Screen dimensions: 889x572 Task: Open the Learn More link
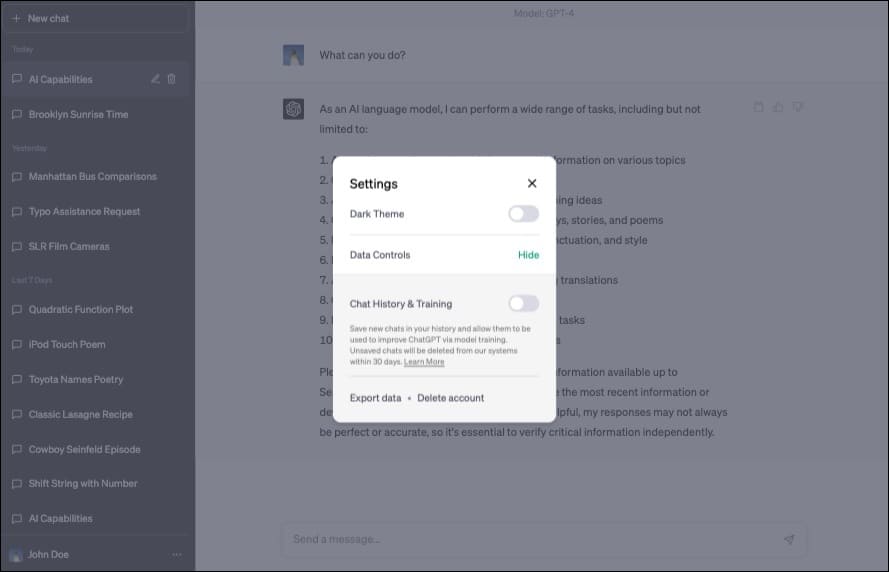[x=424, y=362]
